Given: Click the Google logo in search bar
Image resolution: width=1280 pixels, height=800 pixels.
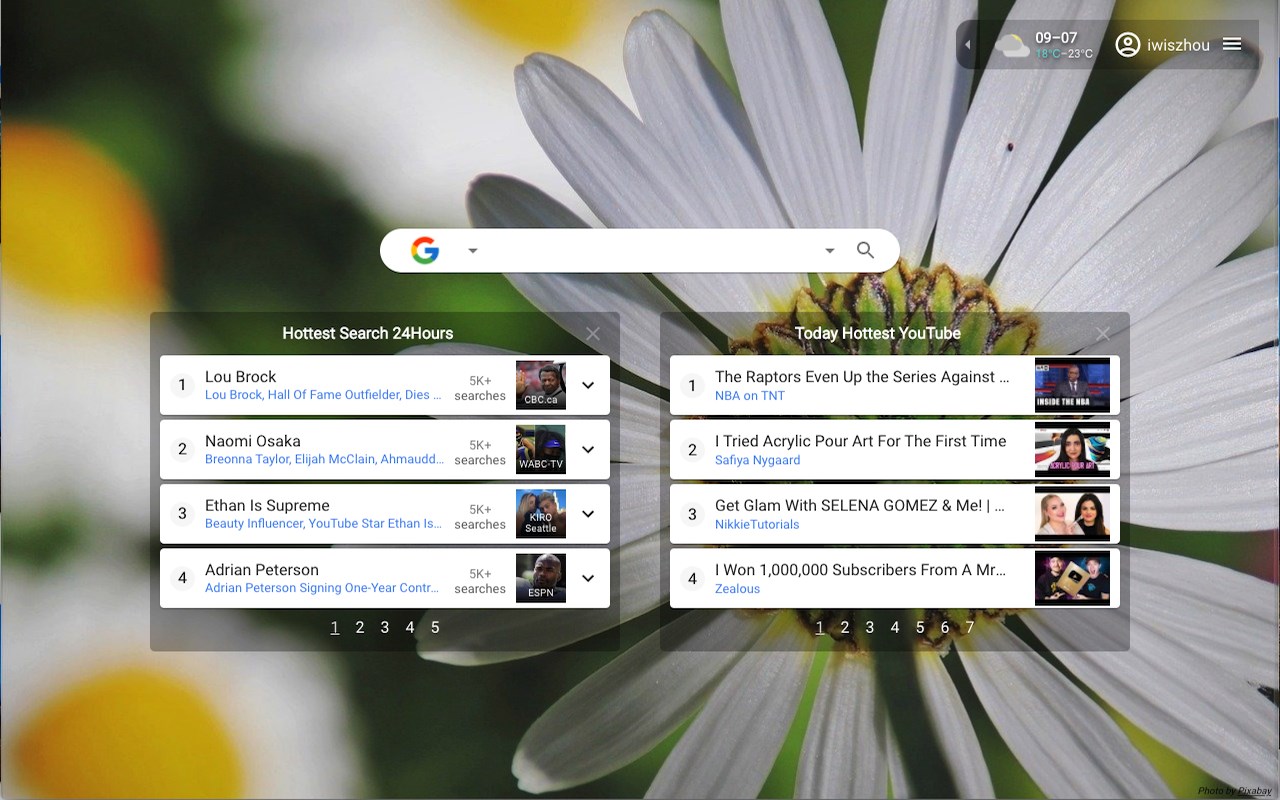Looking at the screenshot, I should [x=425, y=251].
